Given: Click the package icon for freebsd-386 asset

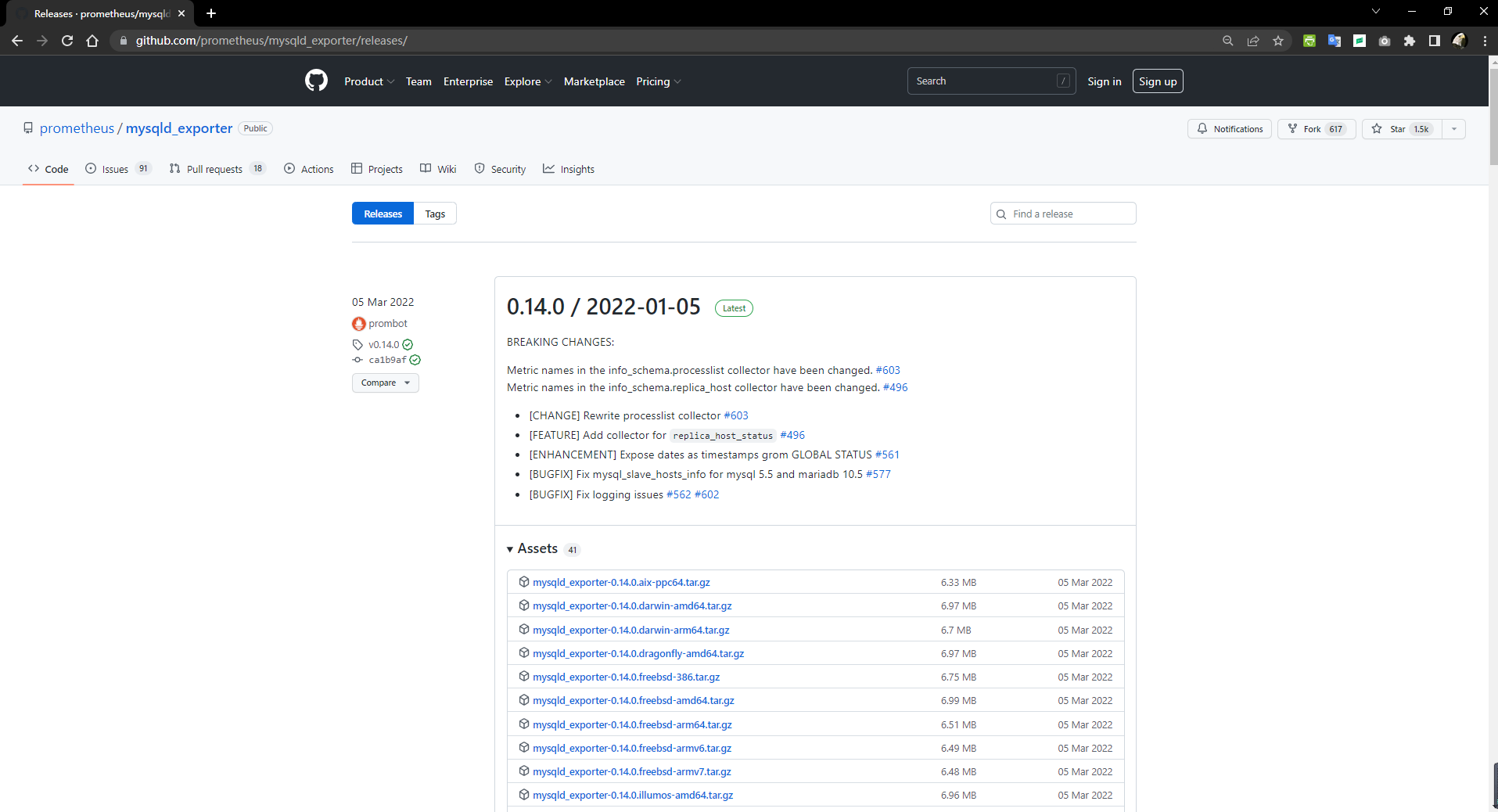Looking at the screenshot, I should 524,676.
